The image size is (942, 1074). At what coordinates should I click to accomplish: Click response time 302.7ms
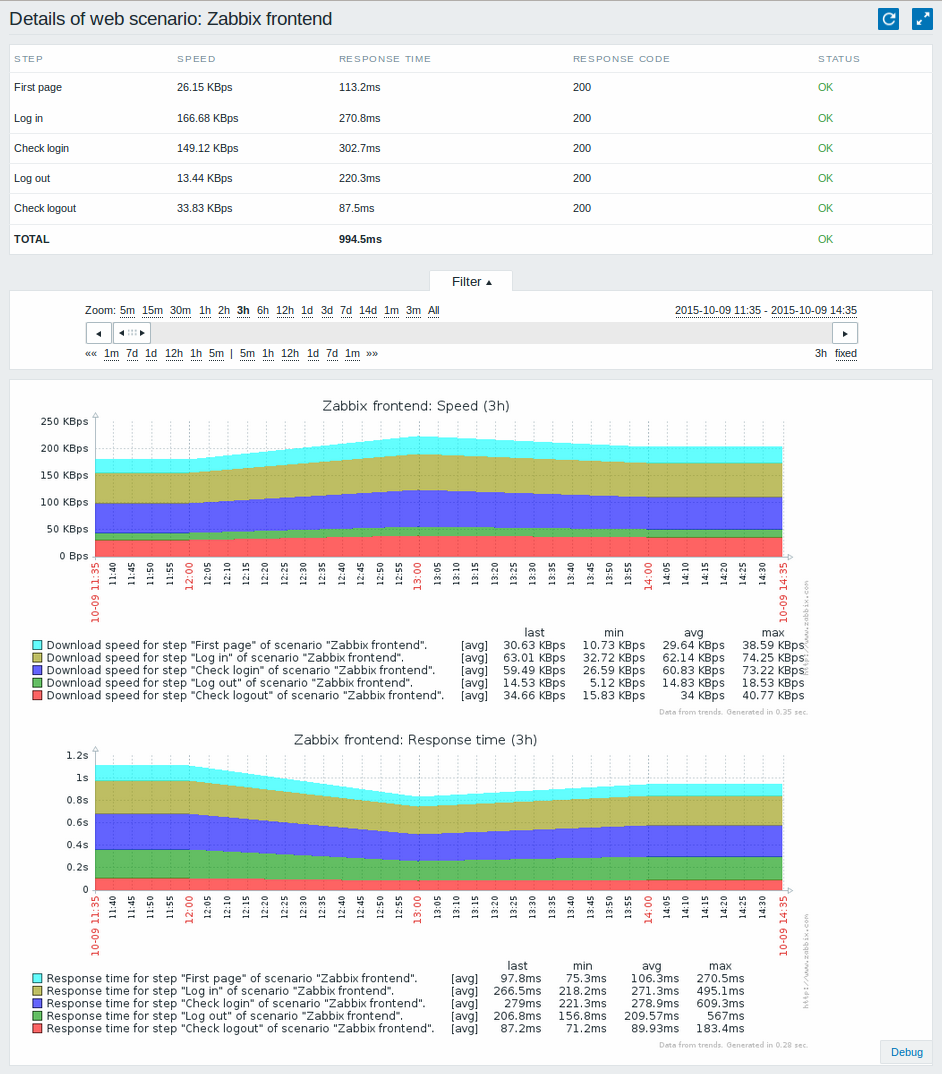[360, 148]
